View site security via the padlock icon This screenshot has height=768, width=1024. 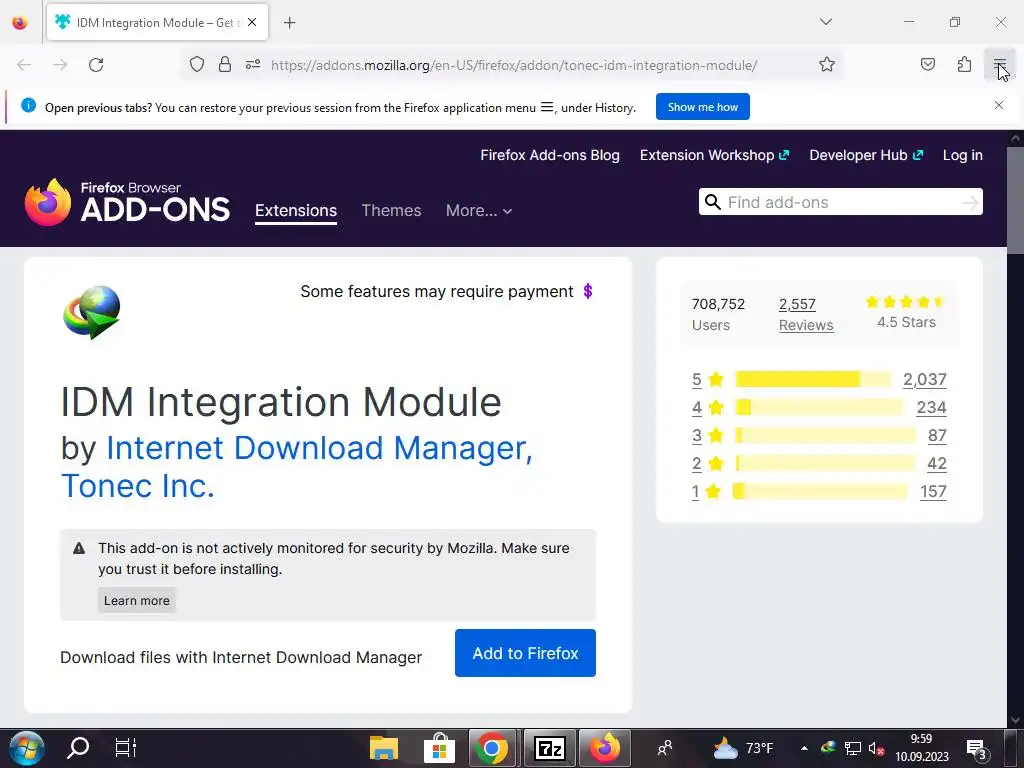coord(225,65)
